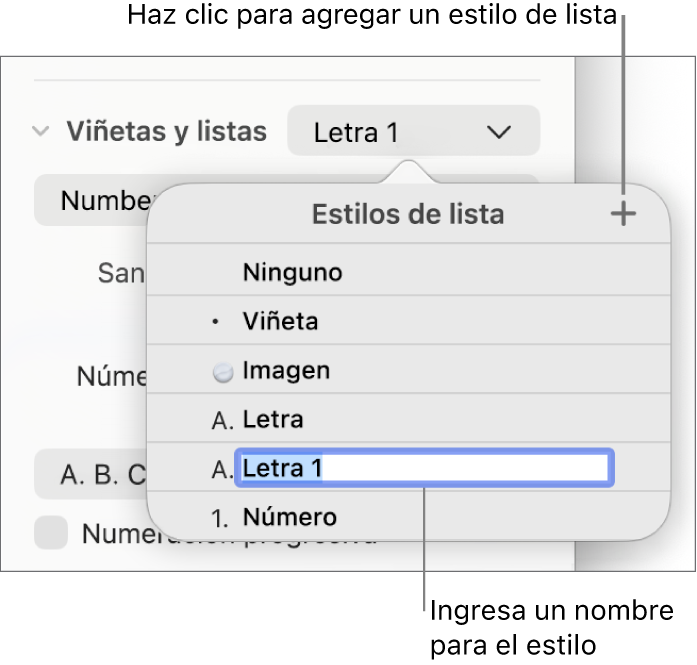Click the plus button to add list style

tap(623, 214)
